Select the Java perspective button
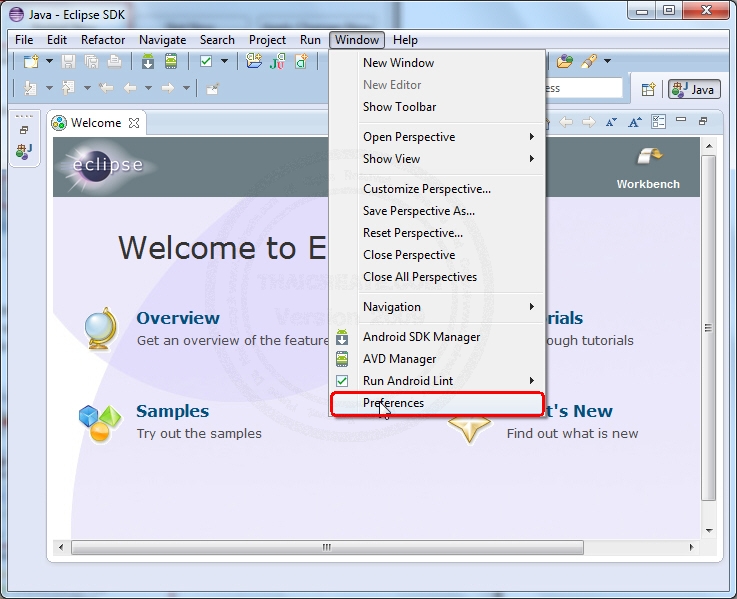 (694, 89)
